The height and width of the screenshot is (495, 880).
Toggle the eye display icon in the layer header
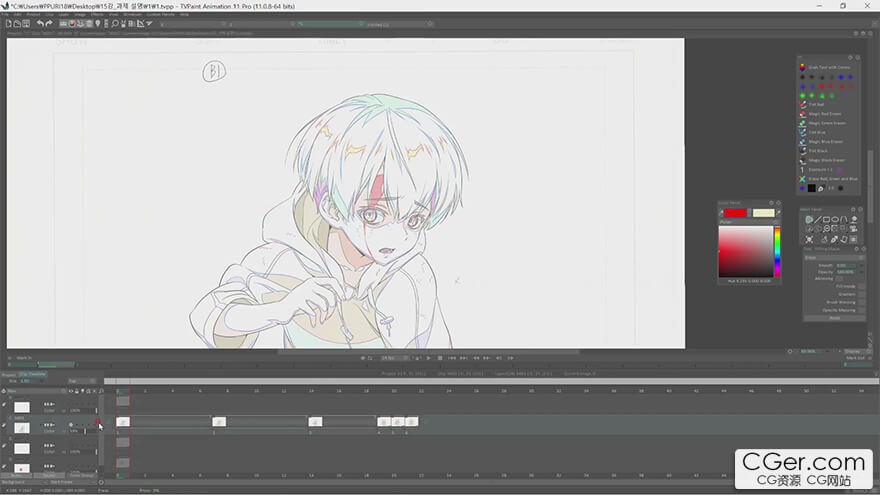click(x=71, y=391)
